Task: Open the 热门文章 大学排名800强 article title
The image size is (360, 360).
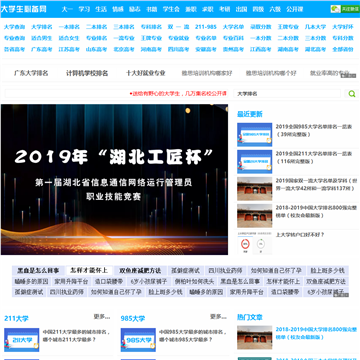Action: coord(316,333)
